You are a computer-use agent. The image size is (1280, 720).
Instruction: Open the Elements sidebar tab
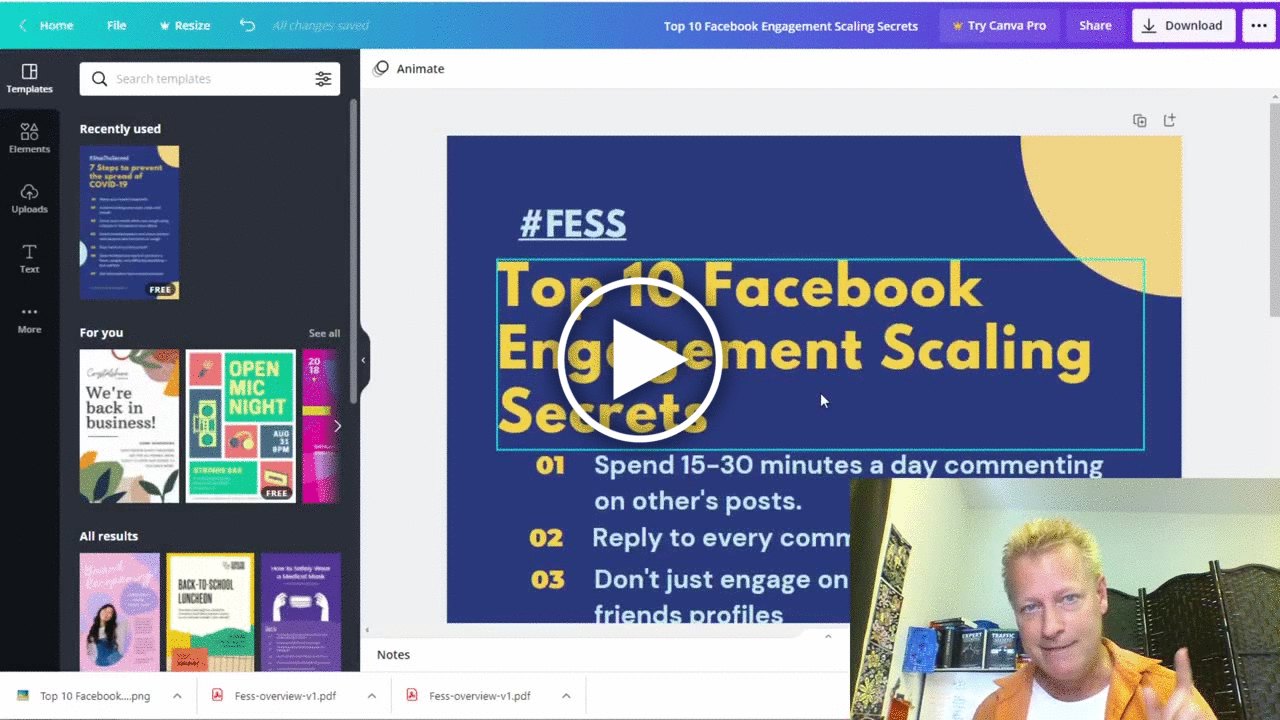[29, 139]
